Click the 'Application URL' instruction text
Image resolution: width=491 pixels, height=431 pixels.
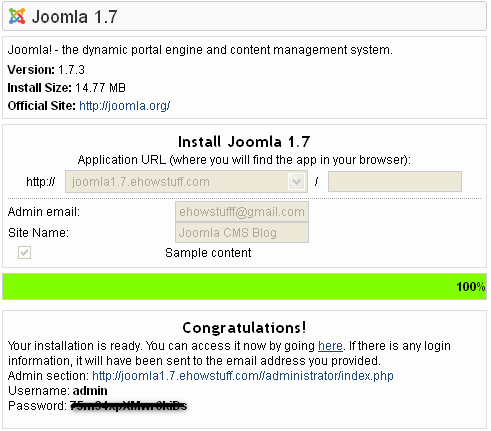[244, 160]
